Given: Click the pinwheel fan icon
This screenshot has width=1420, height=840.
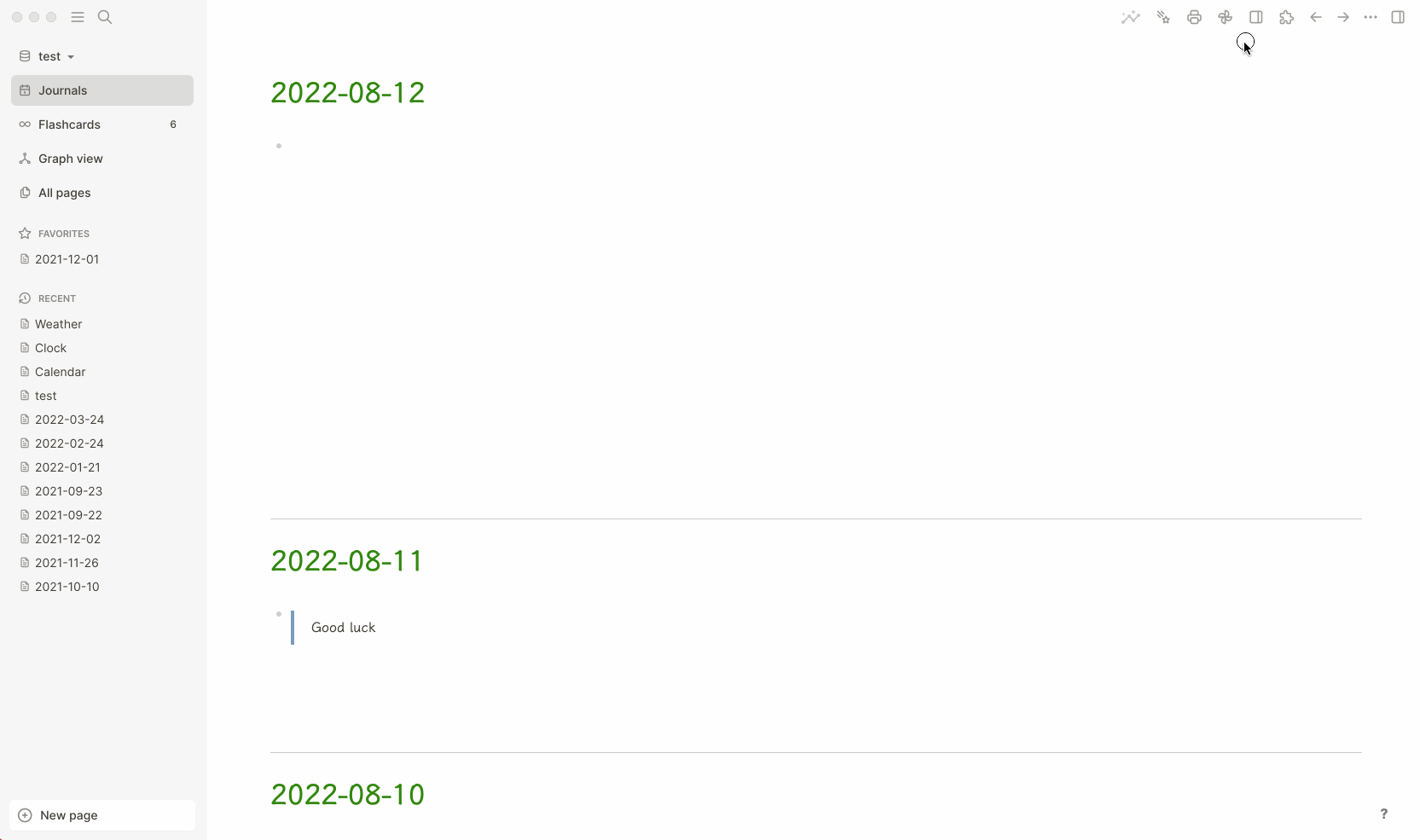Looking at the screenshot, I should [x=1225, y=17].
